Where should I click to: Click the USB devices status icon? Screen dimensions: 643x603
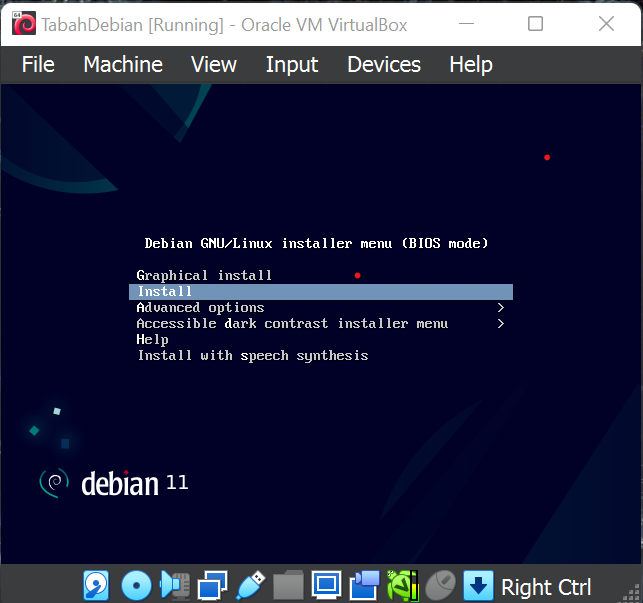tap(251, 585)
